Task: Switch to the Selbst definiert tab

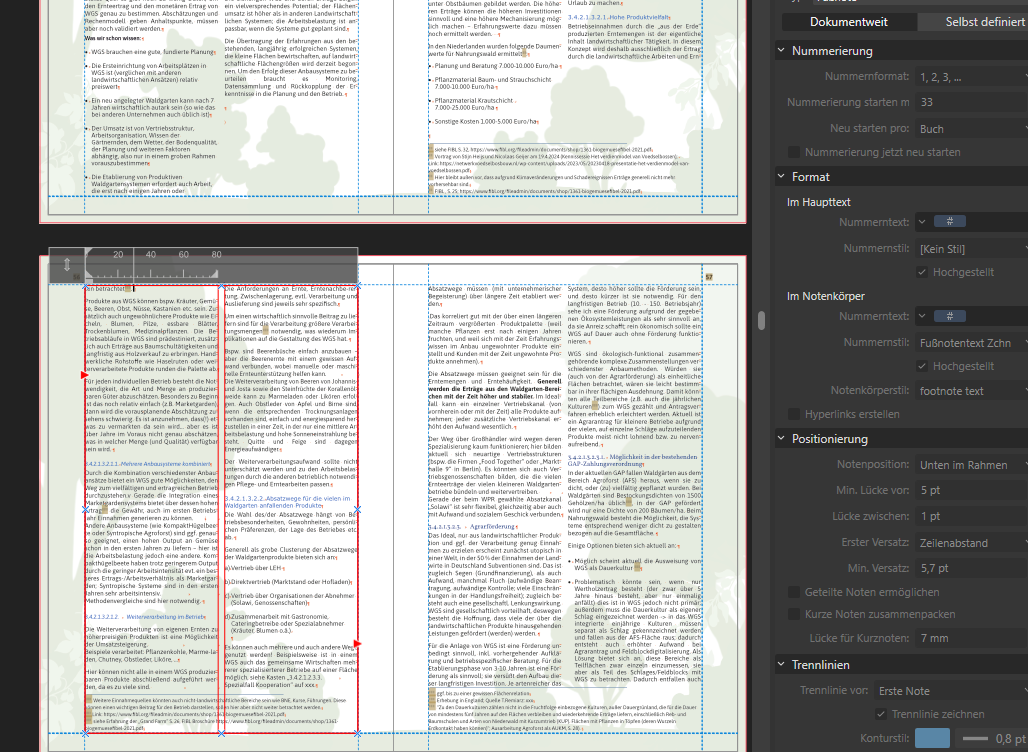Action: coord(973,22)
